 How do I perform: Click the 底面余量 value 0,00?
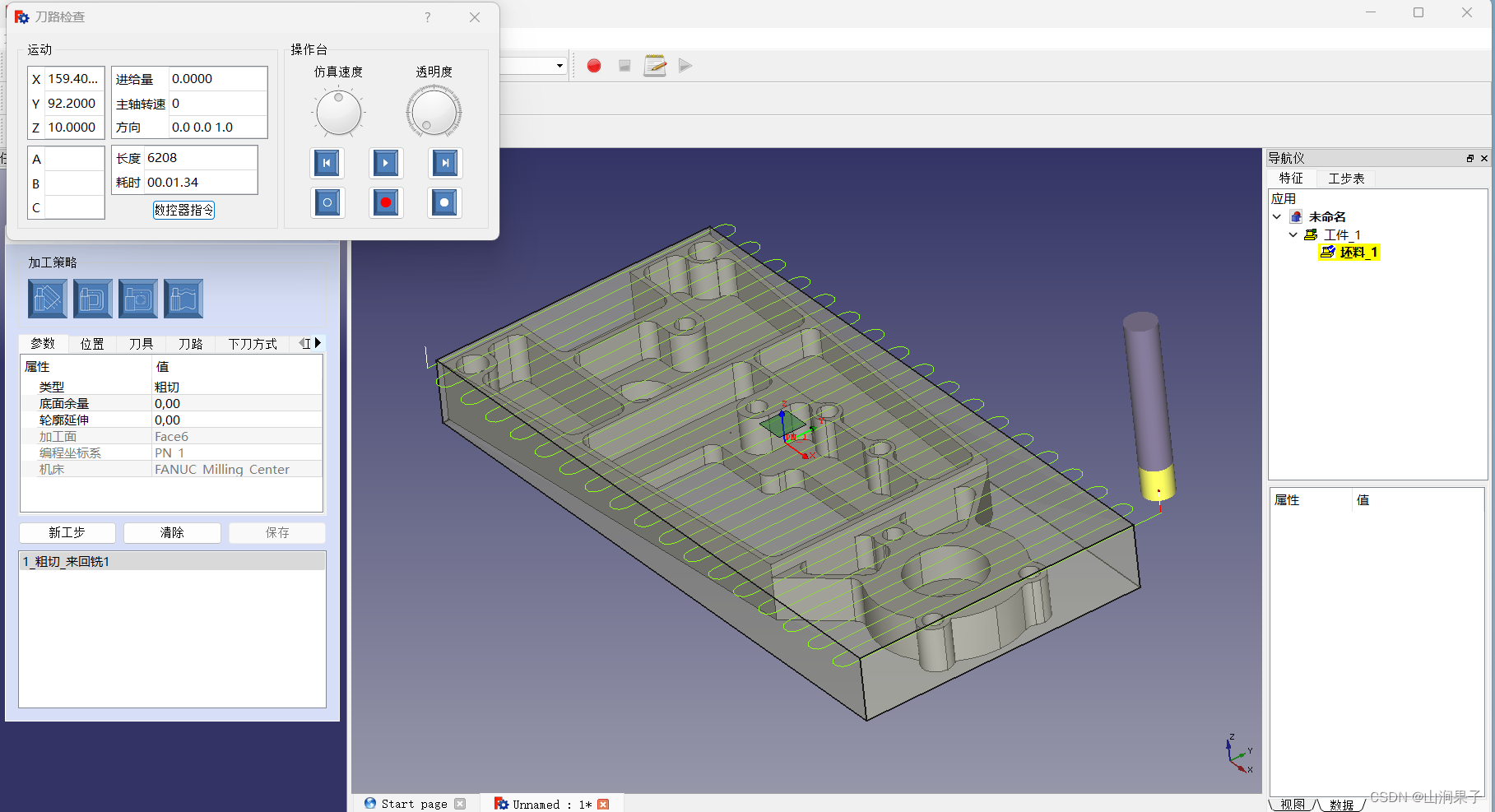point(237,404)
